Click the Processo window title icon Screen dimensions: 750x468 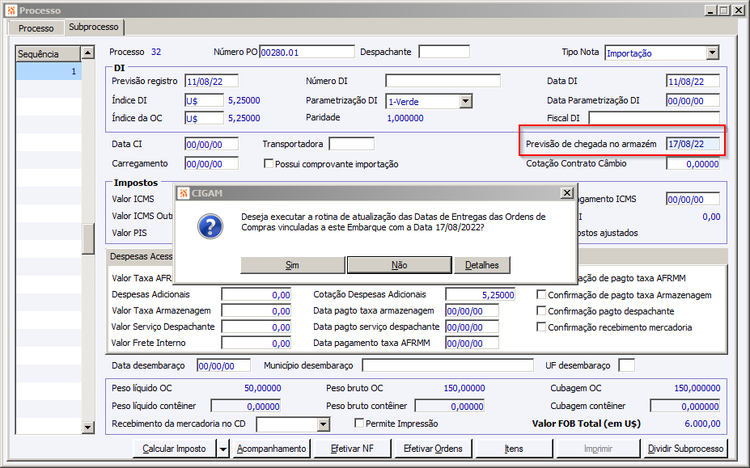tap(11, 10)
